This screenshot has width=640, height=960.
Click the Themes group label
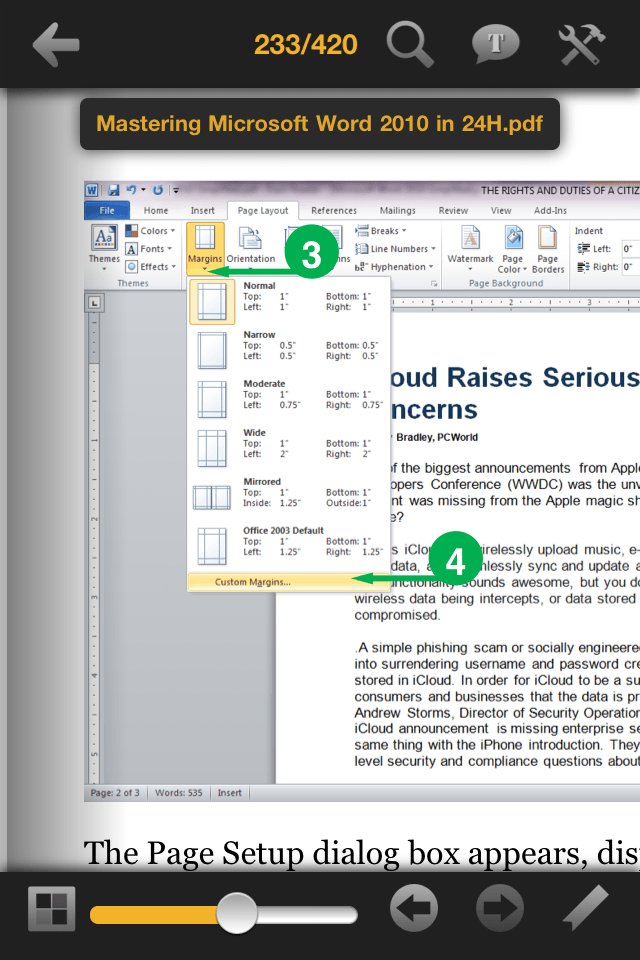133,283
